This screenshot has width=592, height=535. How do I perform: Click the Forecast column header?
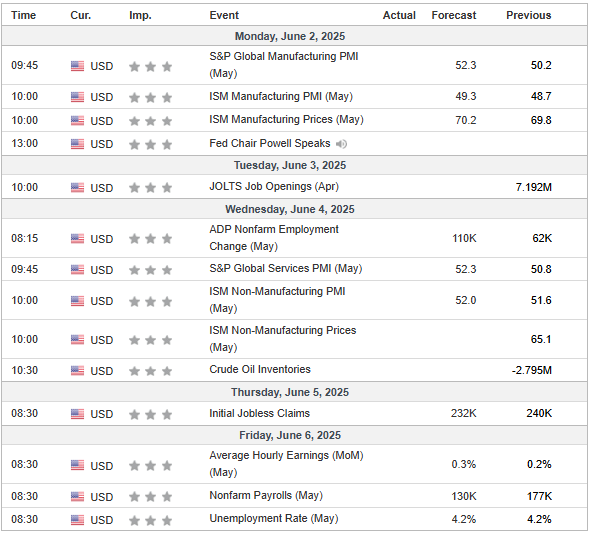pos(454,15)
